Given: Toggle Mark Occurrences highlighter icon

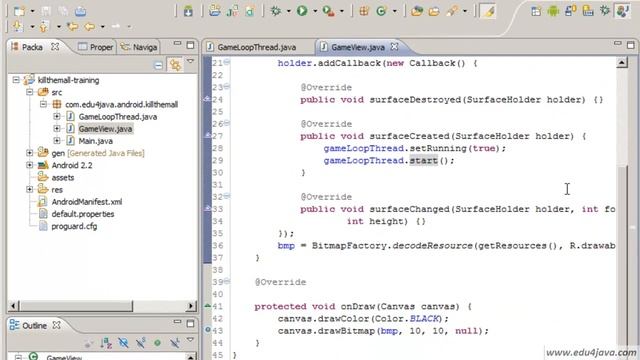Looking at the screenshot, I should (x=488, y=11).
